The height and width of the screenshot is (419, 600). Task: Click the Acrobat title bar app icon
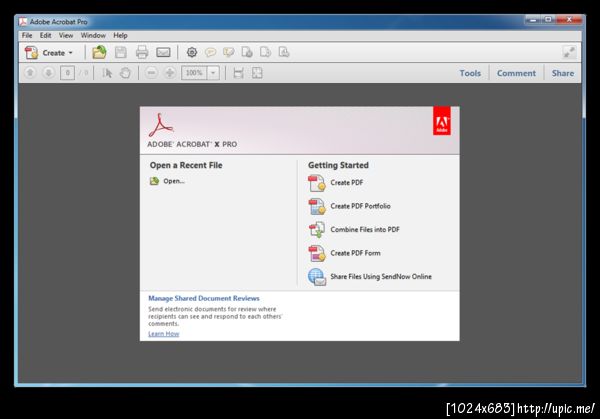23,21
